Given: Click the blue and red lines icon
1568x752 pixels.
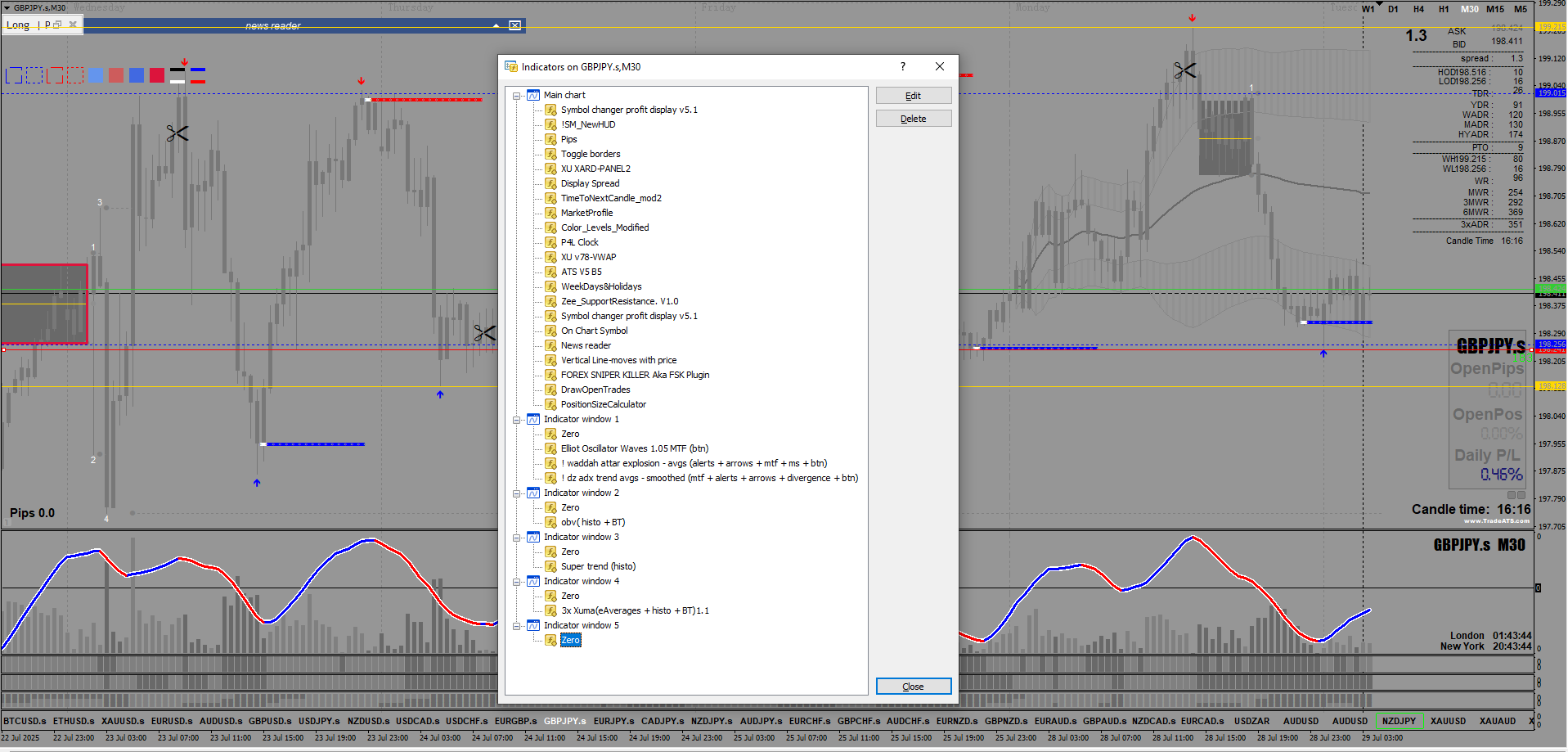Looking at the screenshot, I should tap(197, 76).
